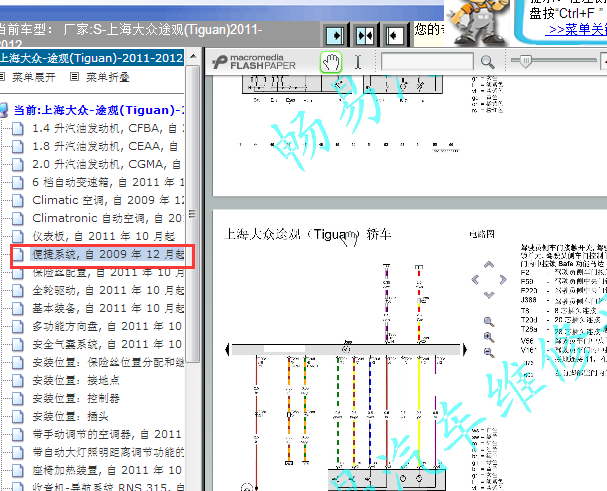The width and height of the screenshot is (607, 491).
Task: Open 安装位置: 保险丝位置分配 document
Action: tap(108, 362)
